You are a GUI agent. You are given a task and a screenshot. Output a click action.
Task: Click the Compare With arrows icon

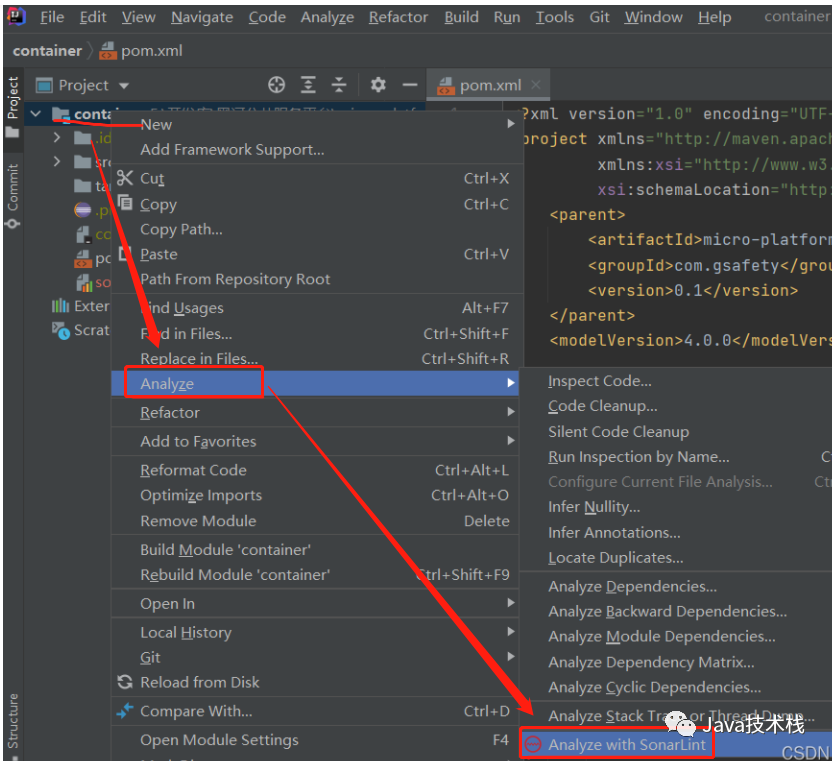(x=125, y=711)
